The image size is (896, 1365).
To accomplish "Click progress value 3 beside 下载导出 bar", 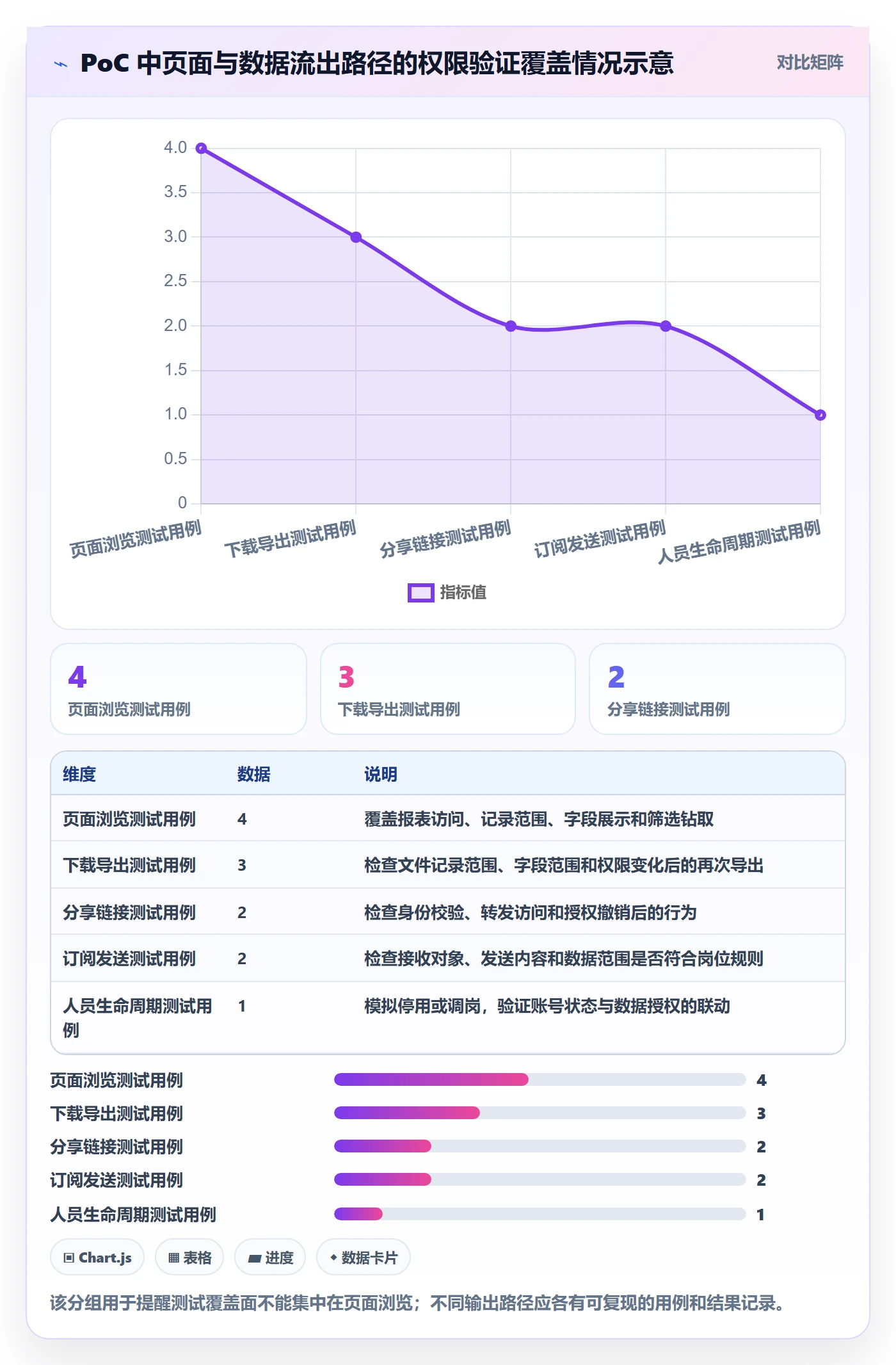I will pyautogui.click(x=761, y=1114).
